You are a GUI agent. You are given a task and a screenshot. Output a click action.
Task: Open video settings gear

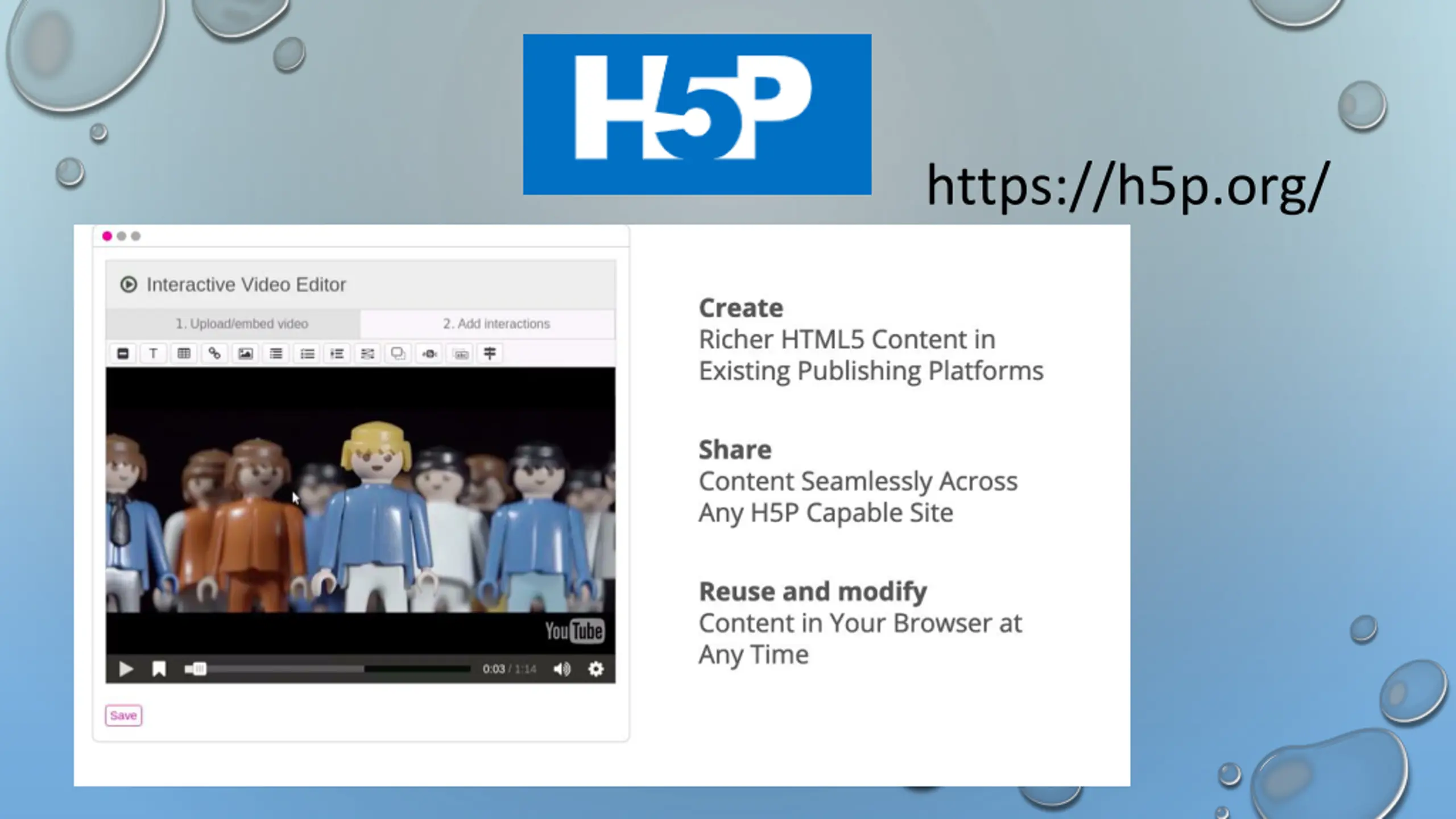click(595, 669)
